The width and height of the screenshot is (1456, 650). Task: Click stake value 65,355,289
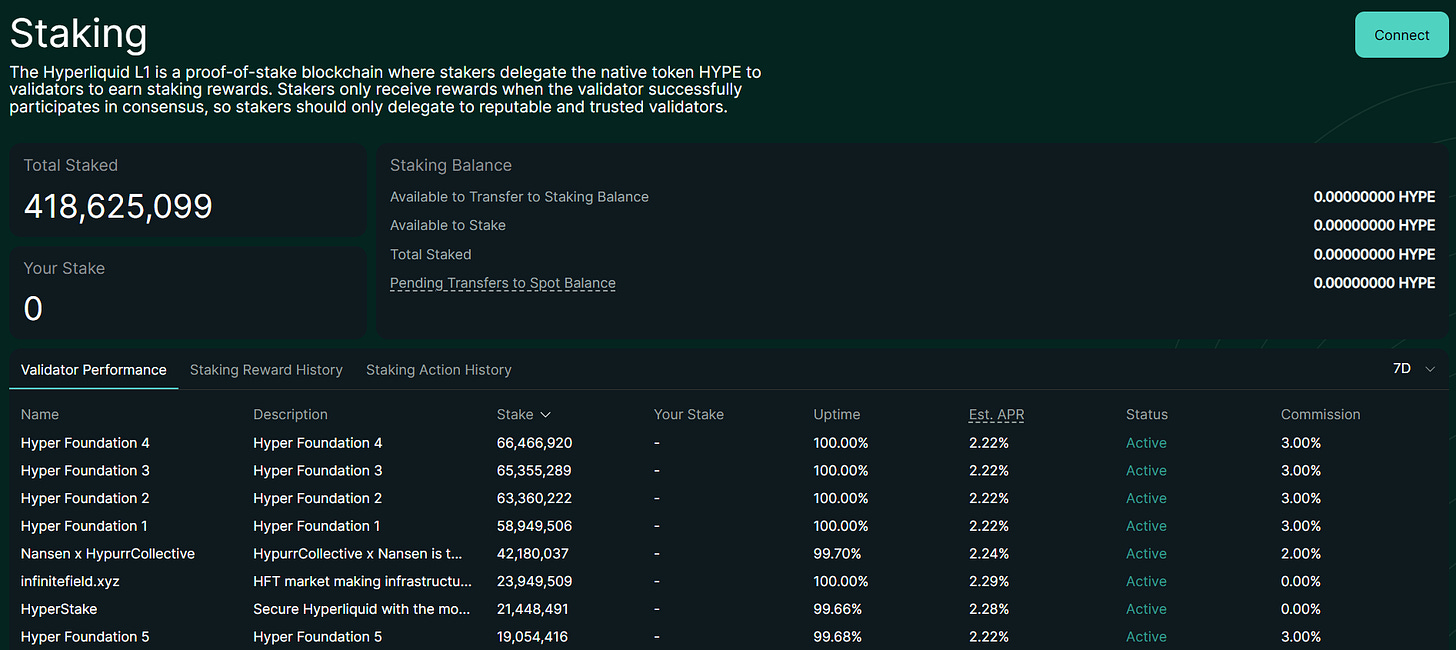(x=534, y=471)
